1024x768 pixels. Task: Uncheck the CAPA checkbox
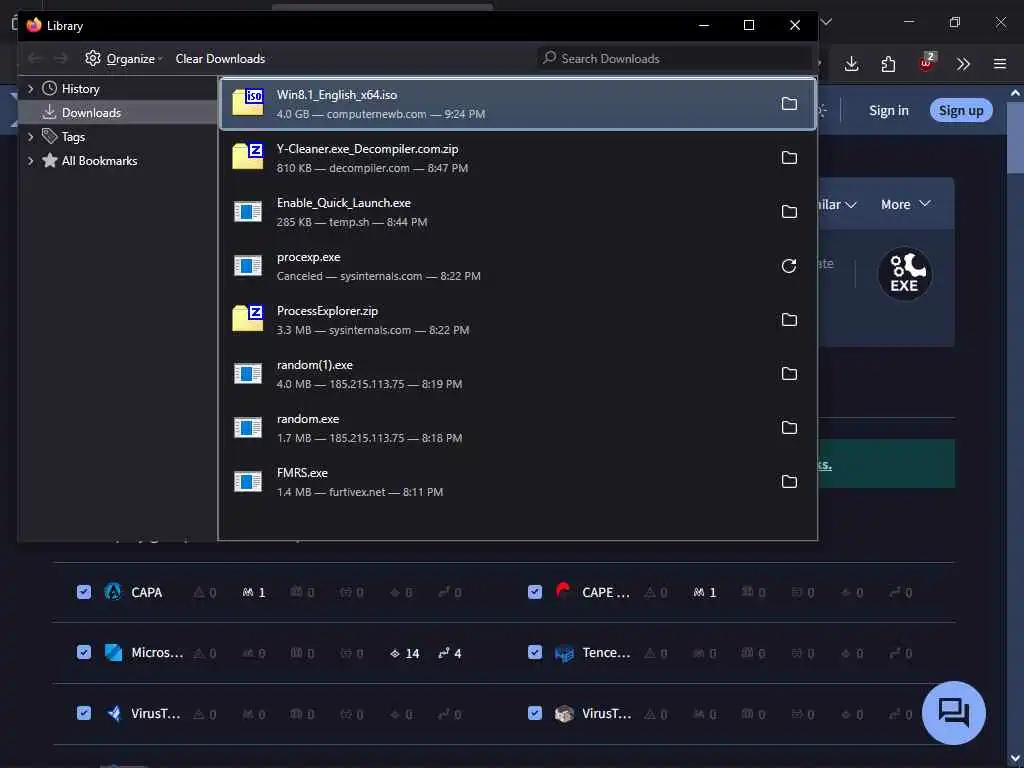pyautogui.click(x=84, y=592)
